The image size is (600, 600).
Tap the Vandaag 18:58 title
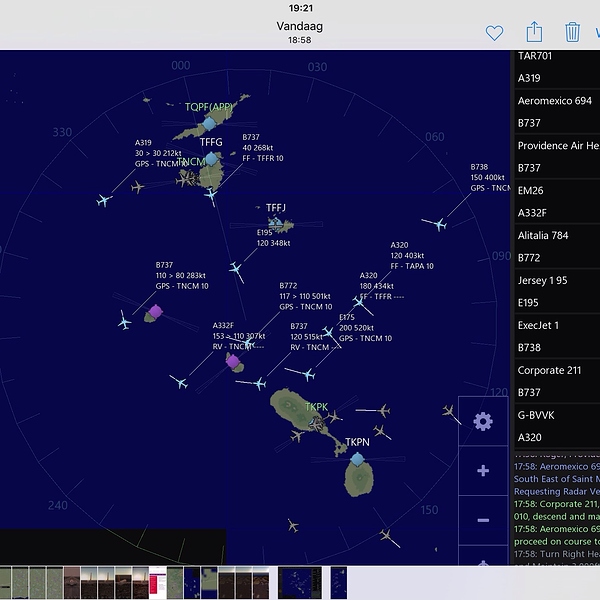(x=300, y=32)
